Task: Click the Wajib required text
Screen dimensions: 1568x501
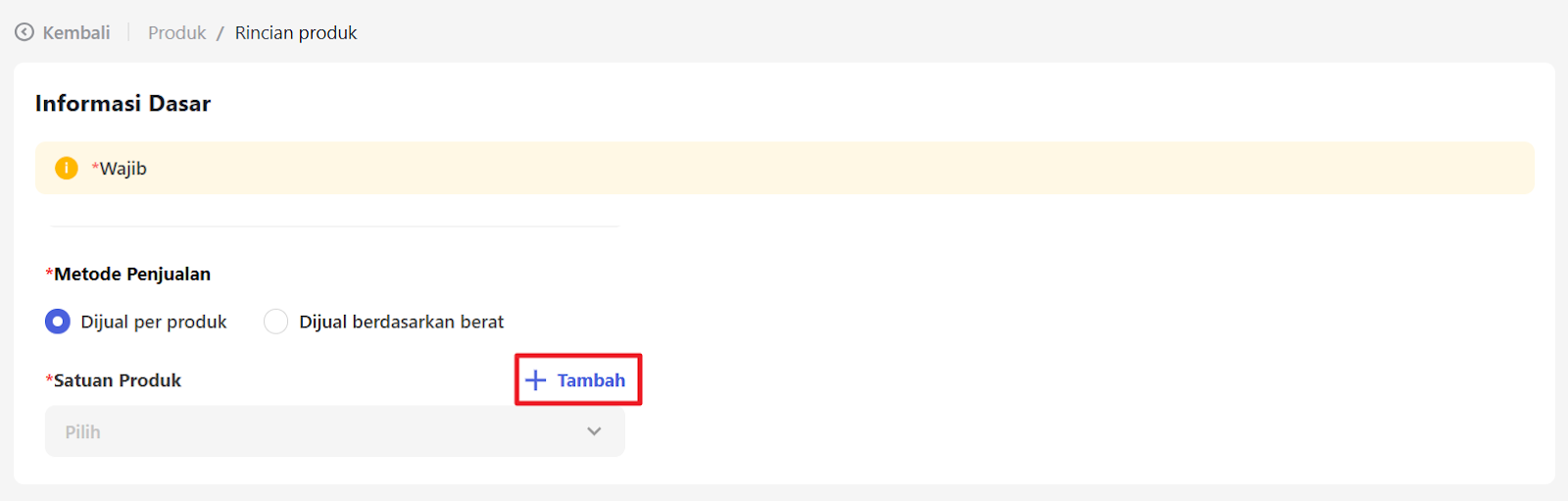Action: [122, 169]
